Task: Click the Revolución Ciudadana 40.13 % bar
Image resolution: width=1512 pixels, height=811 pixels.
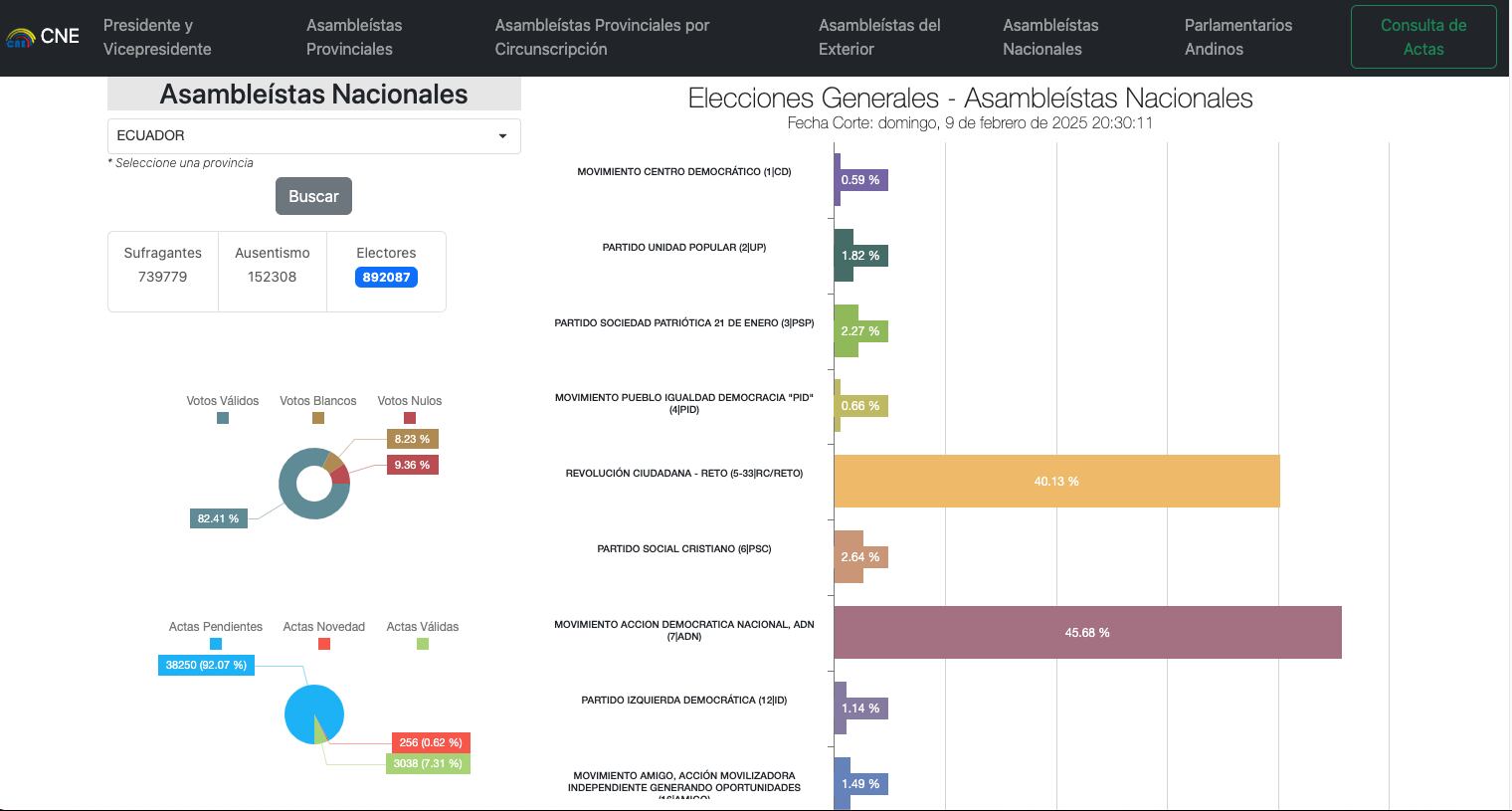Action: tap(1056, 482)
